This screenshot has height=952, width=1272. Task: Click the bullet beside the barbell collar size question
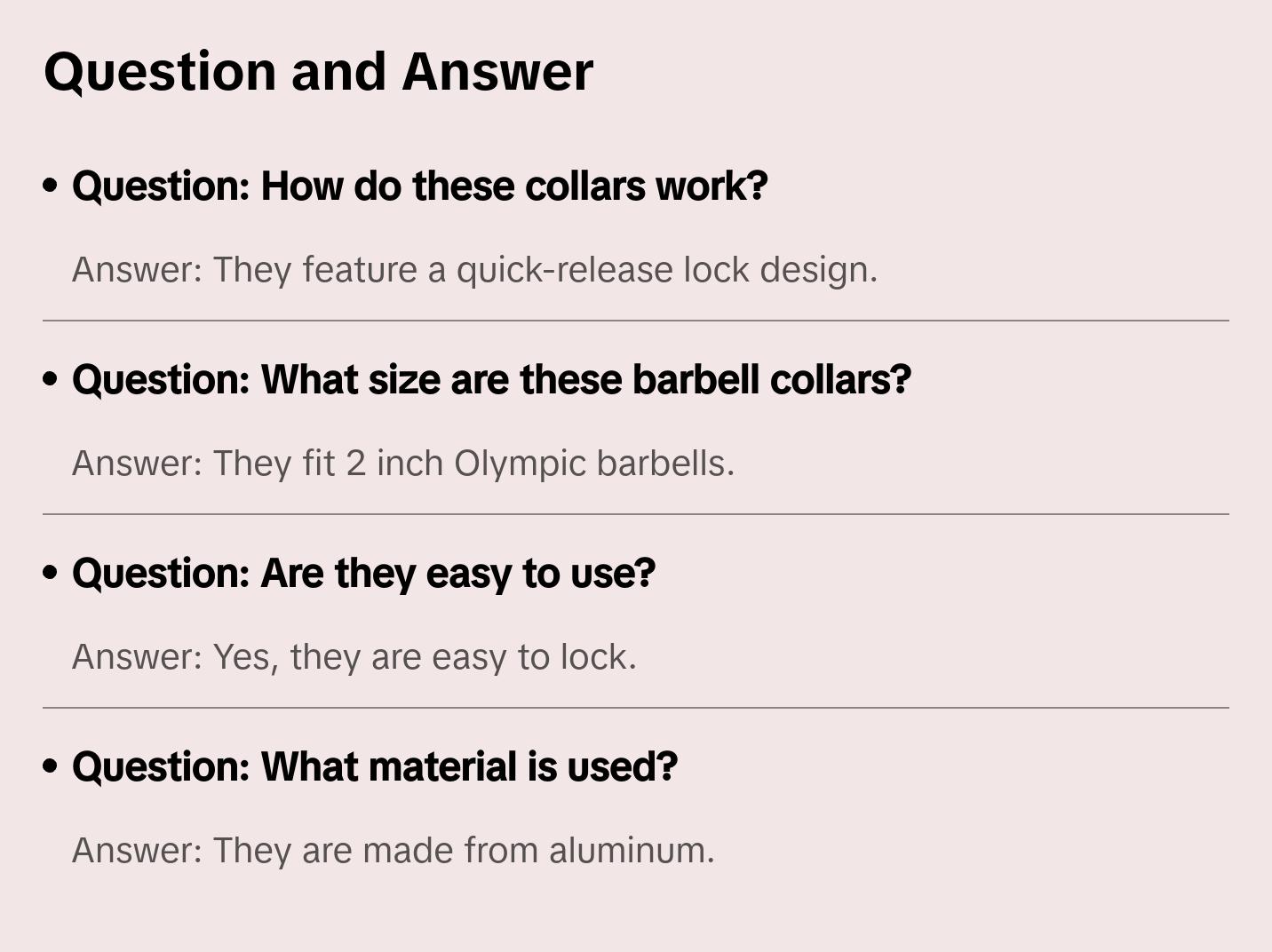pos(51,379)
